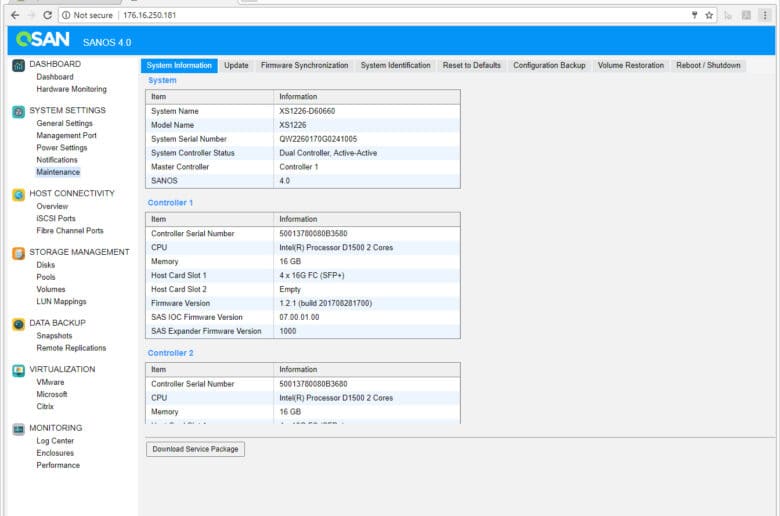Click Controller 2 serial 50013780080B3680

(313, 384)
